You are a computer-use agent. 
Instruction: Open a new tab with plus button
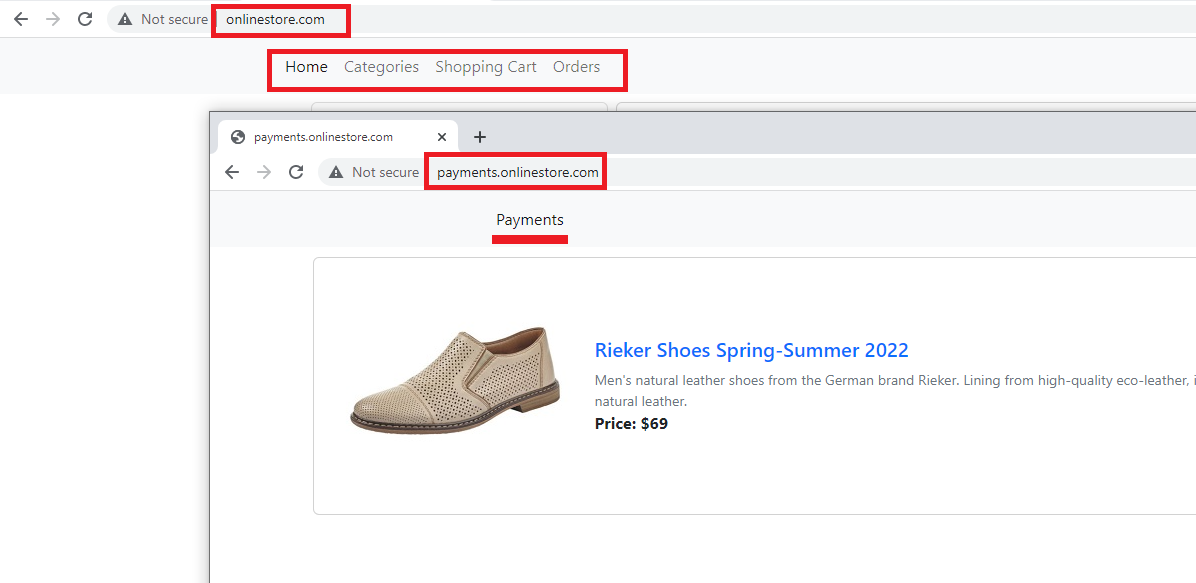480,137
